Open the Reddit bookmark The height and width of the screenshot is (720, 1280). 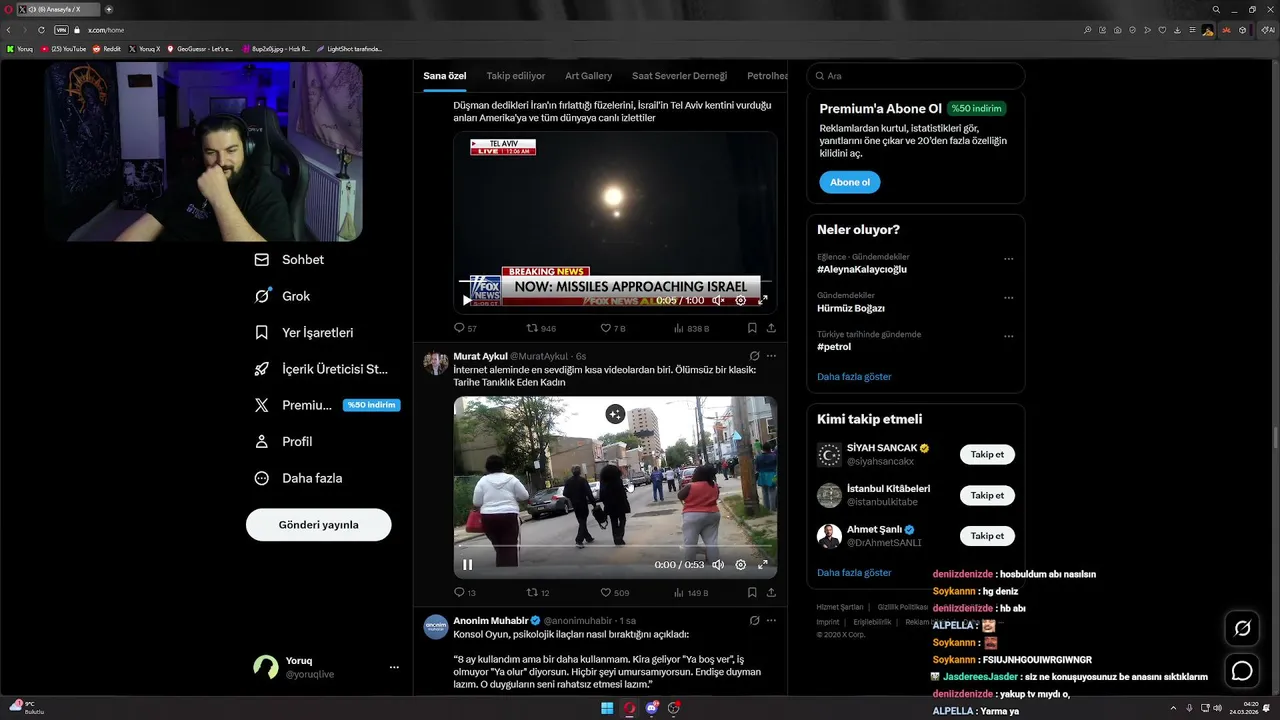(x=107, y=48)
